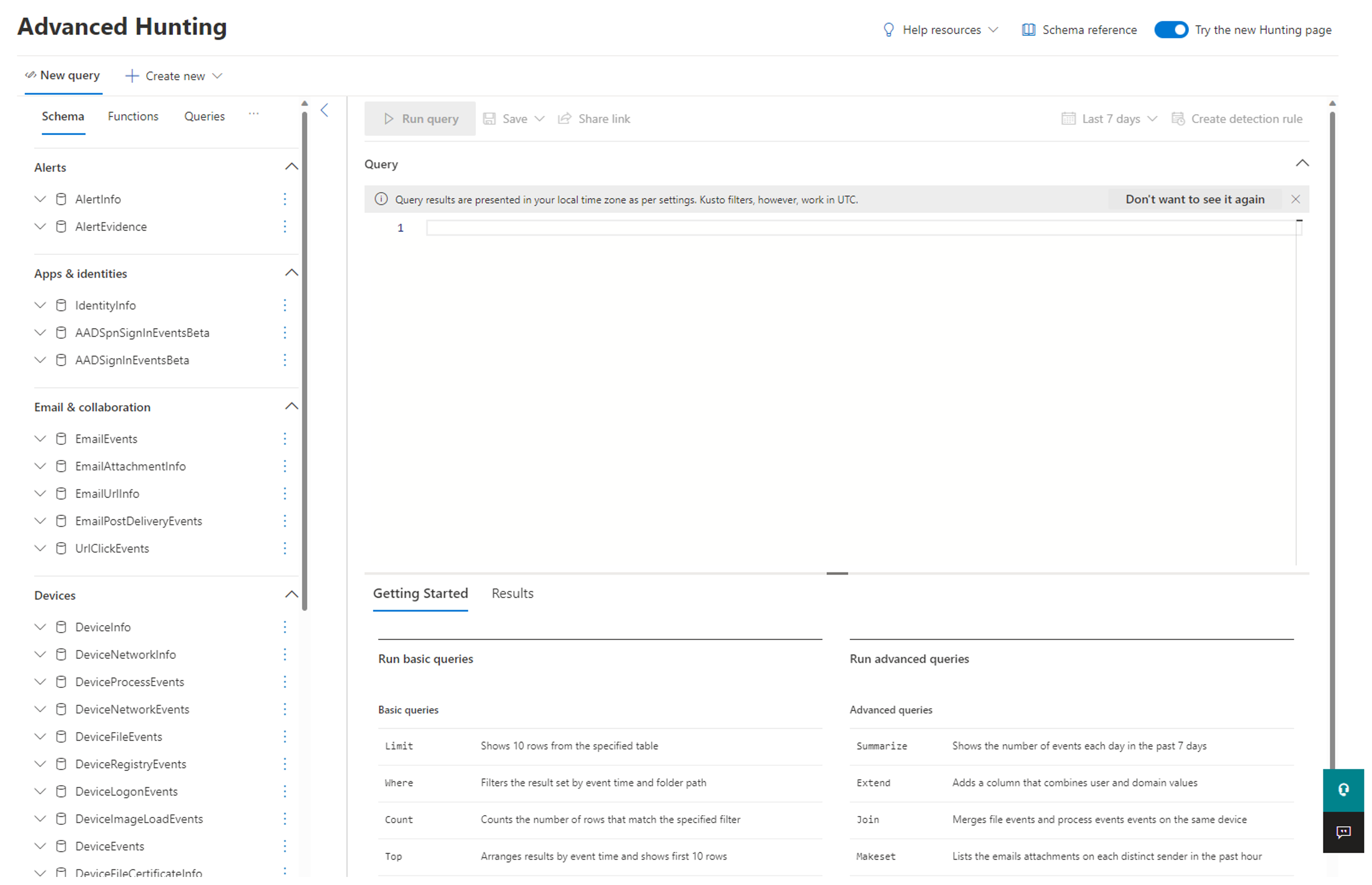The width and height of the screenshot is (1372, 885).
Task: Click the DeviceProcessEvents table options
Action: click(285, 681)
